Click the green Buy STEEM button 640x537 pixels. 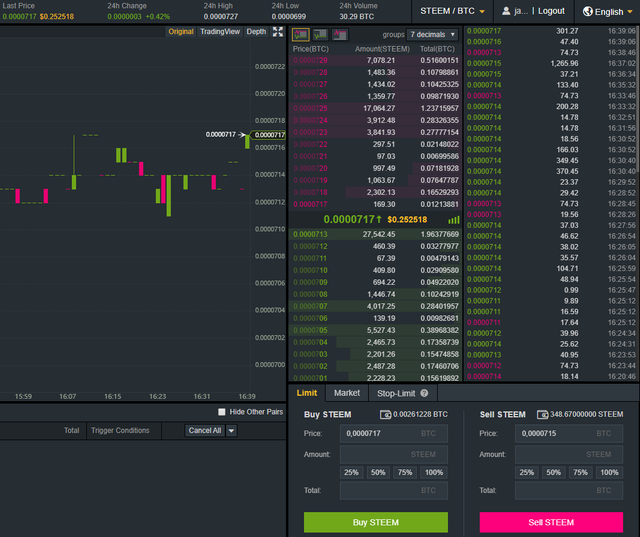376,522
